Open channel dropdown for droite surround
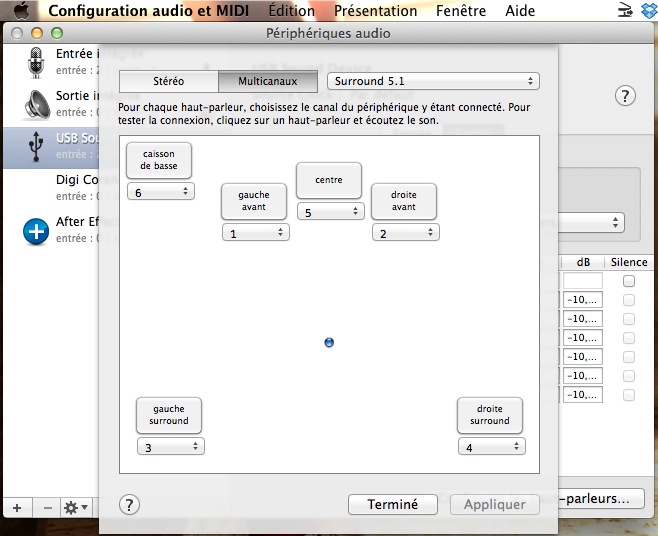658x536 pixels. click(492, 447)
